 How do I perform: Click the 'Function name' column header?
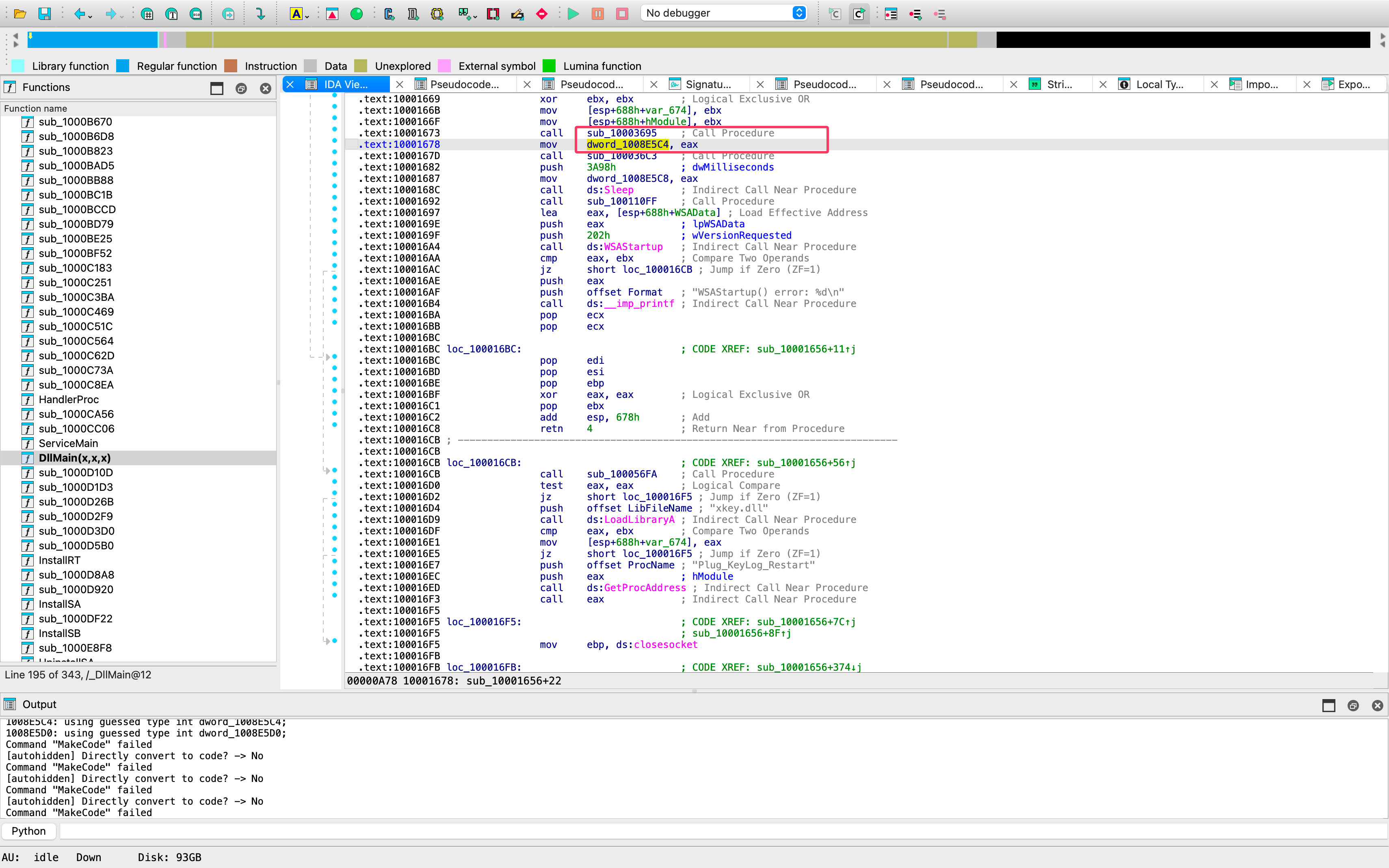click(138, 108)
